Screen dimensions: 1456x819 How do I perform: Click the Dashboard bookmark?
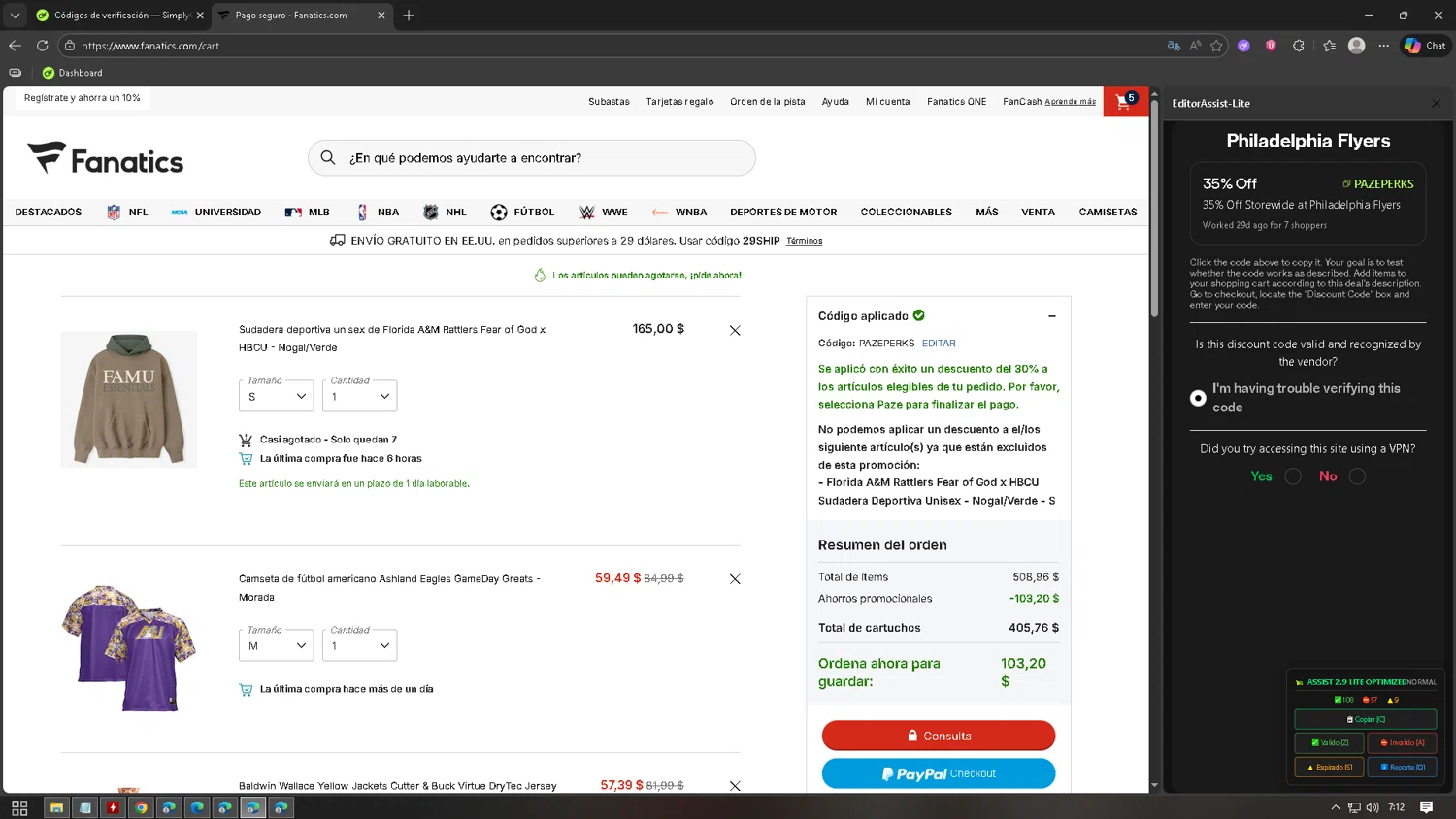(x=72, y=73)
